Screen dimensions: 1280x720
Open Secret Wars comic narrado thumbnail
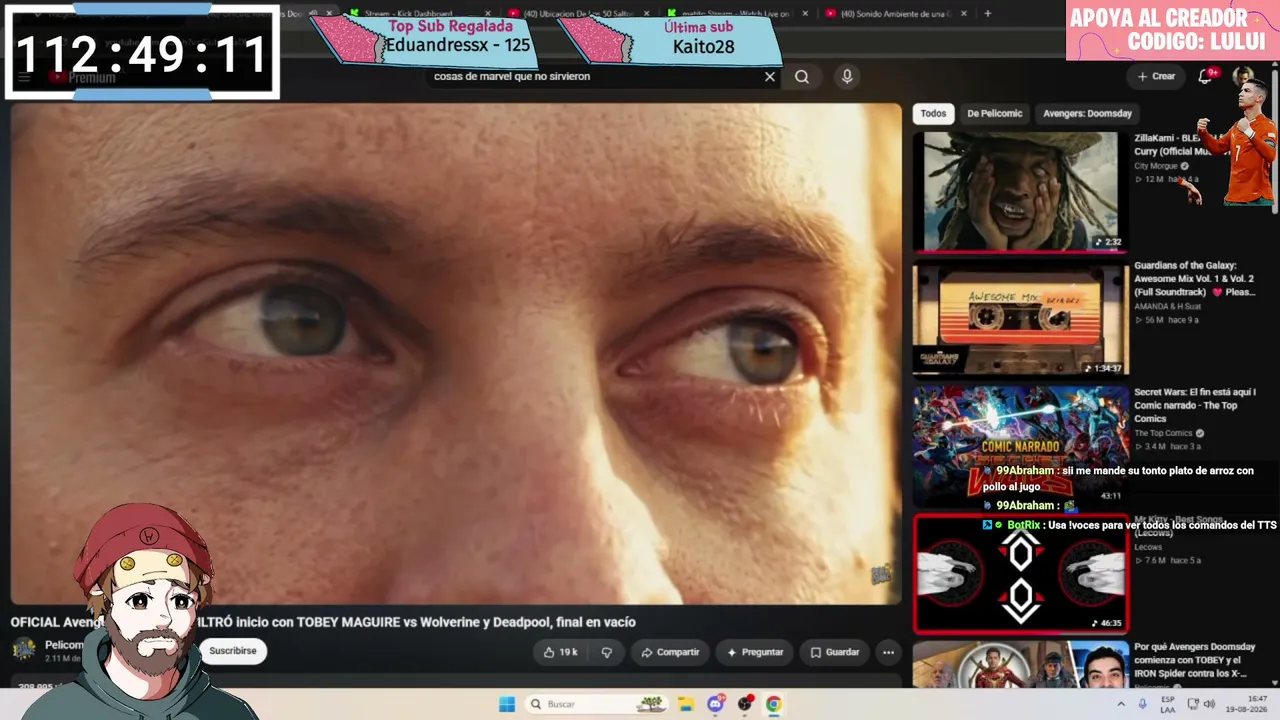1020,445
